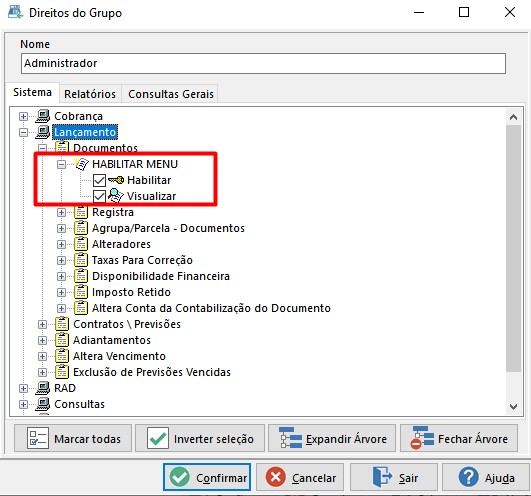Click the notepad icon beside Documentos
The height and width of the screenshot is (496, 531).
pyautogui.click(x=62, y=148)
